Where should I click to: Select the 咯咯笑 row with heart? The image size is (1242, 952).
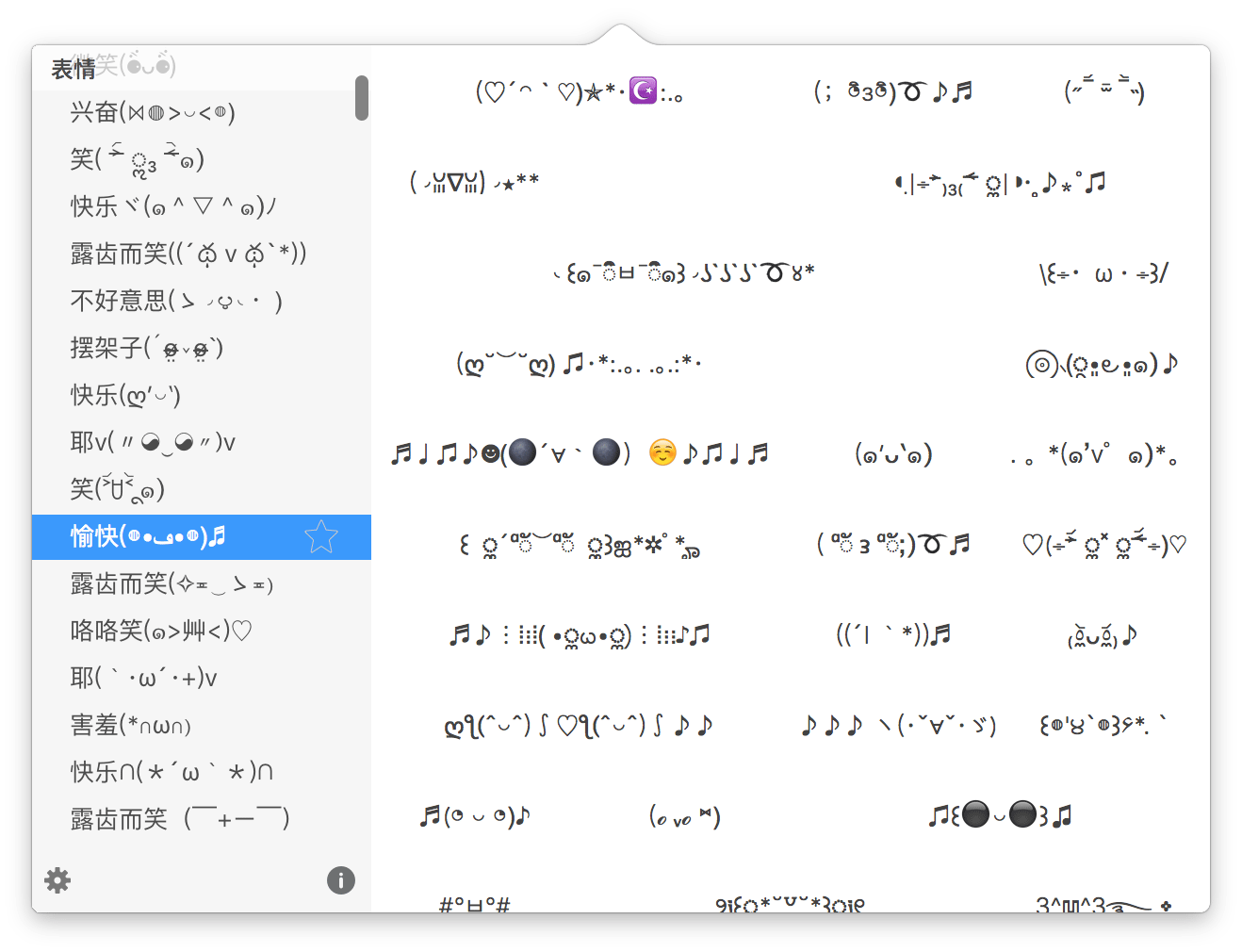coord(202,632)
